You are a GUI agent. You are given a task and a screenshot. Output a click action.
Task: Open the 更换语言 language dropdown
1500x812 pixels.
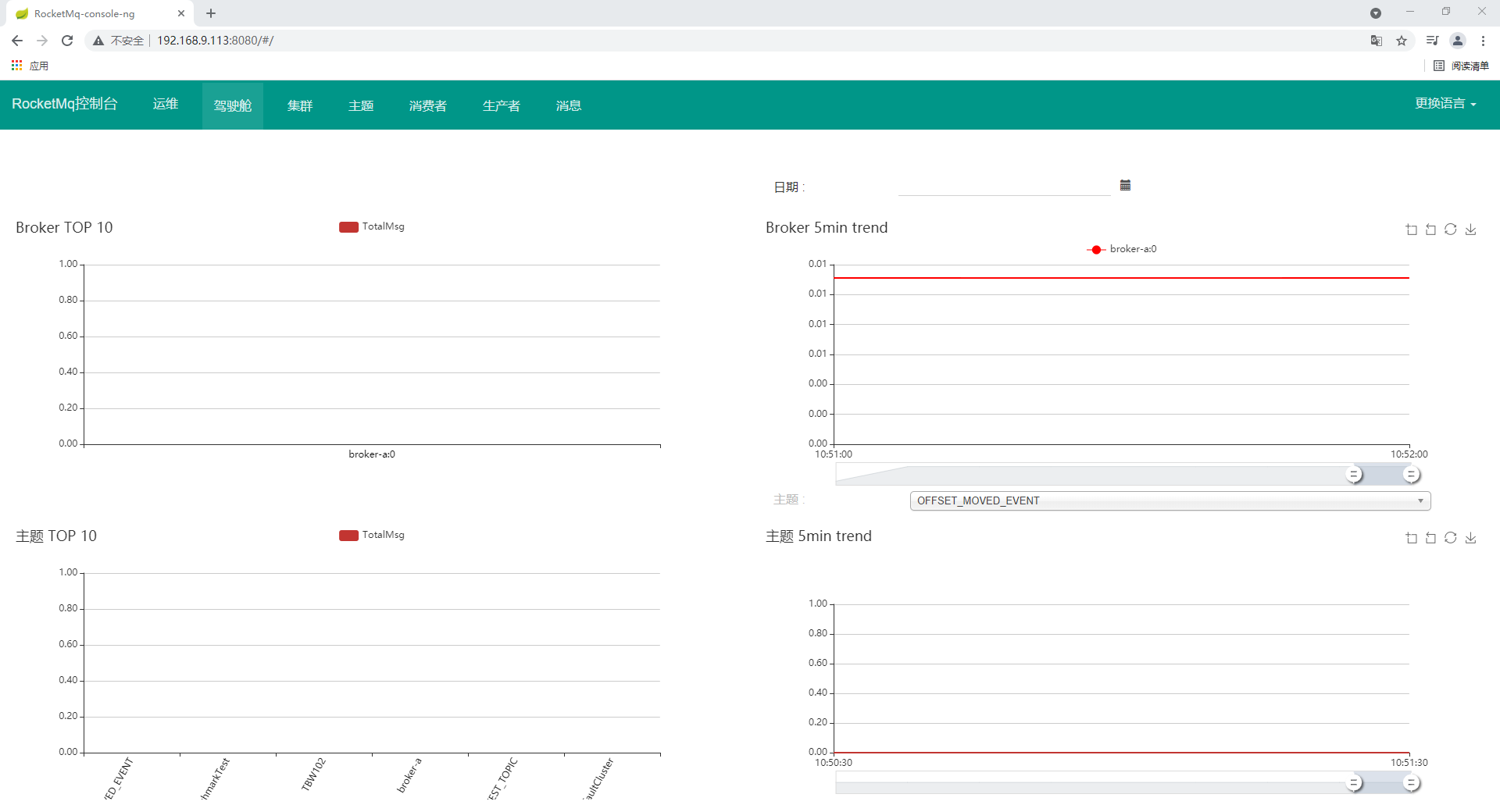1445,104
